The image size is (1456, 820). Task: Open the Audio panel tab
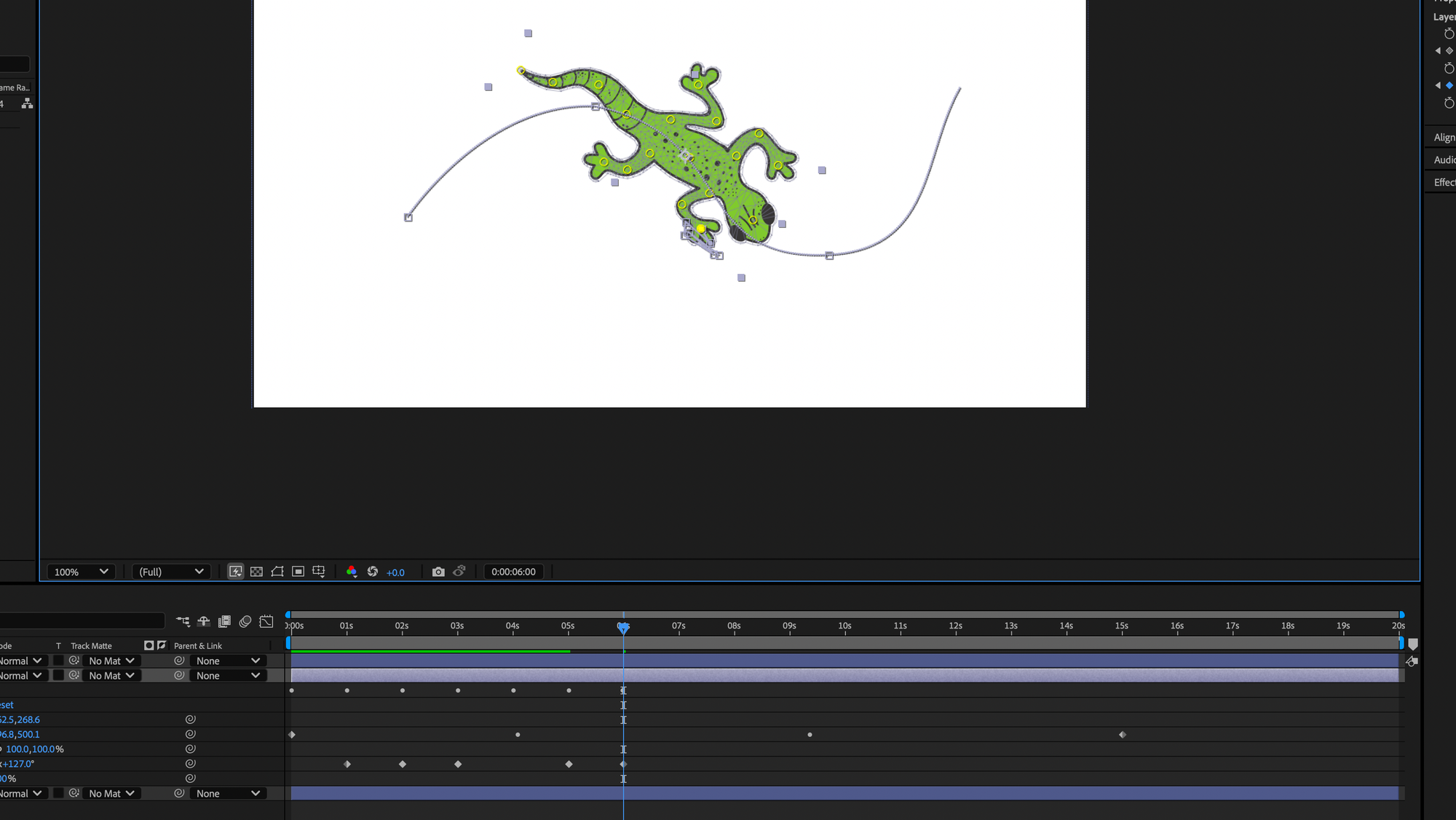click(x=1444, y=160)
